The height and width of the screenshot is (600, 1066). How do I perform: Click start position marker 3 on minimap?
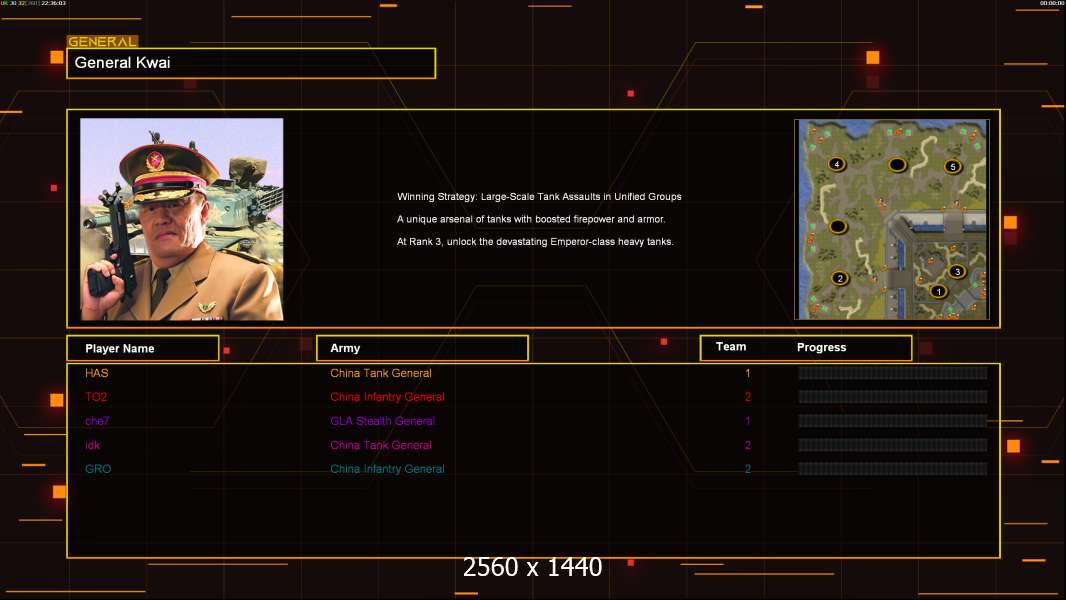click(957, 272)
